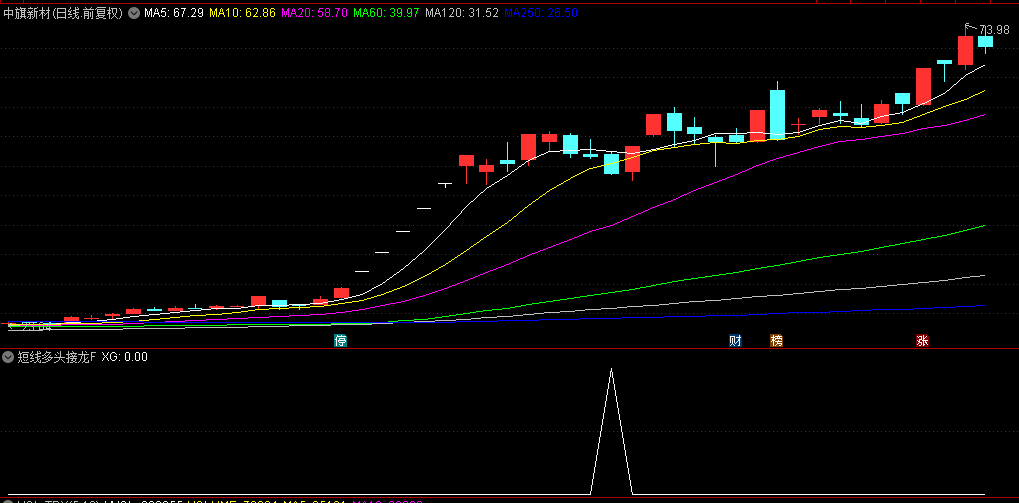The width and height of the screenshot is (1019, 503).
Task: Click the 停 suspension marker icon
Action: tap(340, 341)
